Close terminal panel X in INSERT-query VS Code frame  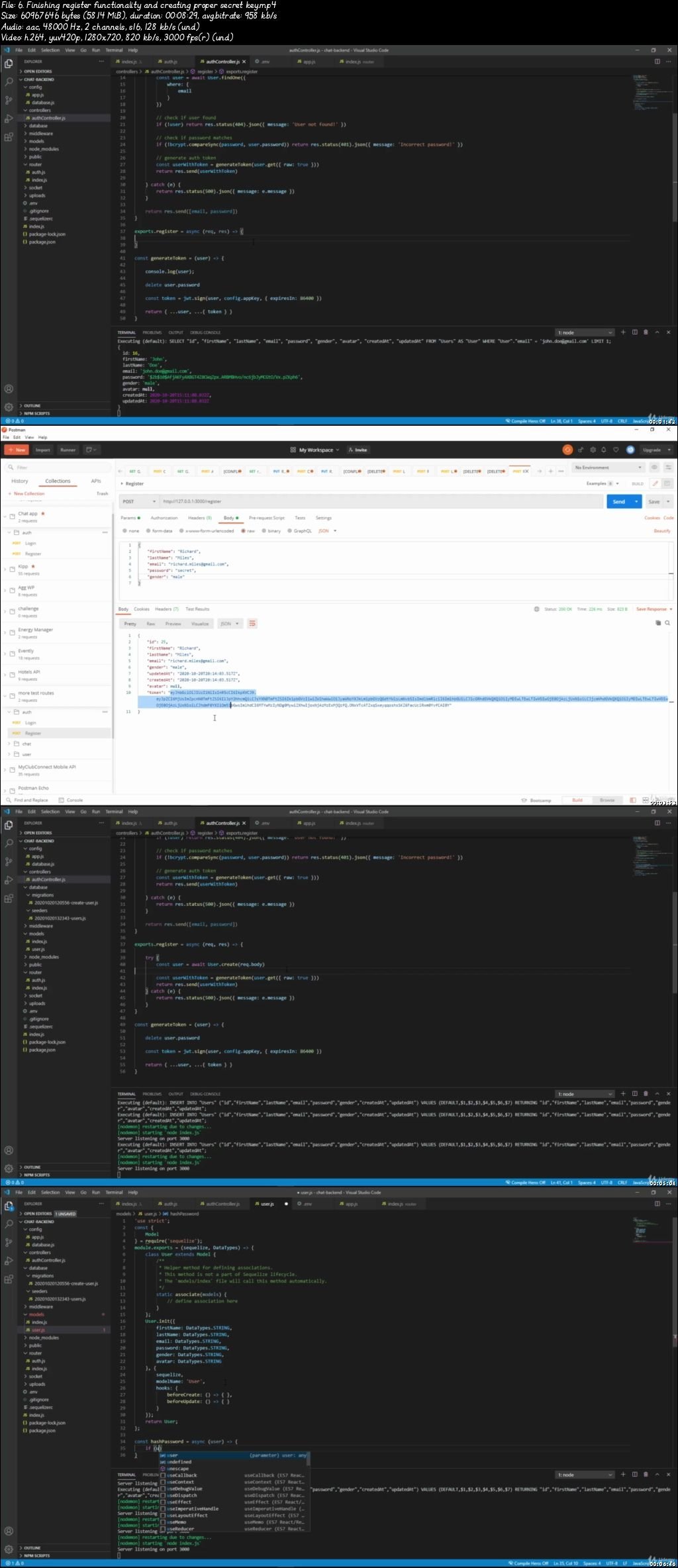(x=668, y=1094)
